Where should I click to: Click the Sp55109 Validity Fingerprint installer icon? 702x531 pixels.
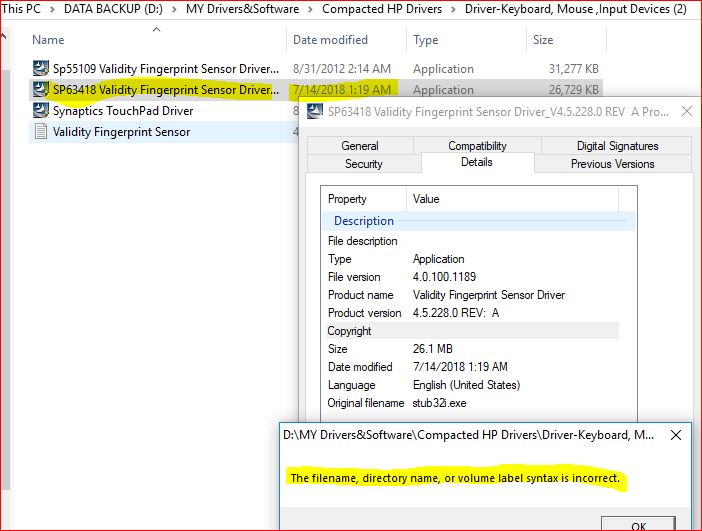click(41, 69)
